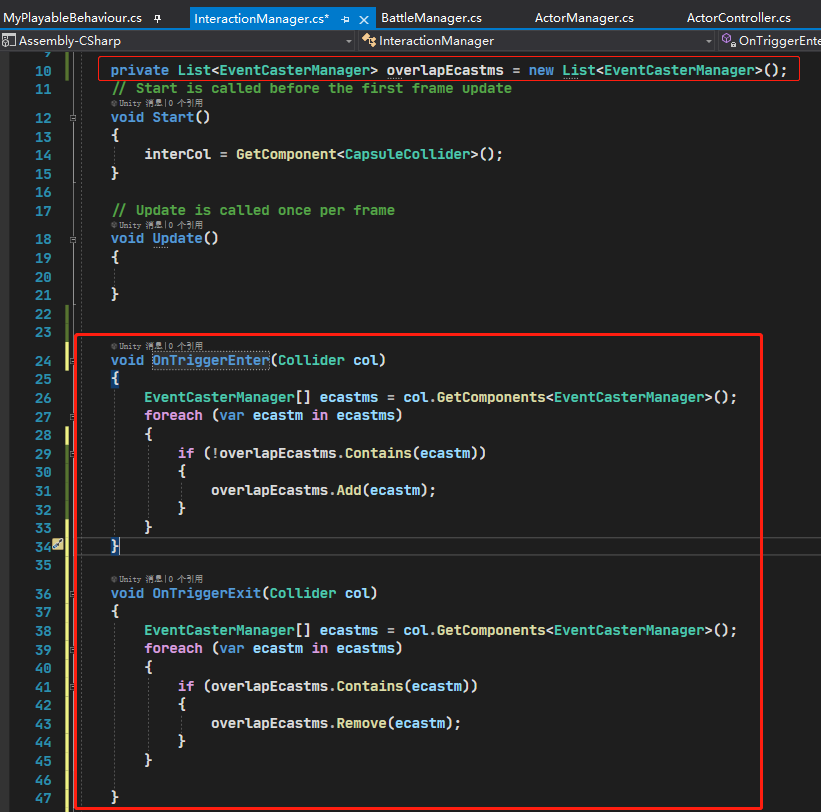
Task: Open the MyPlayableBehaviour.cs tab
Action: click(x=72, y=18)
